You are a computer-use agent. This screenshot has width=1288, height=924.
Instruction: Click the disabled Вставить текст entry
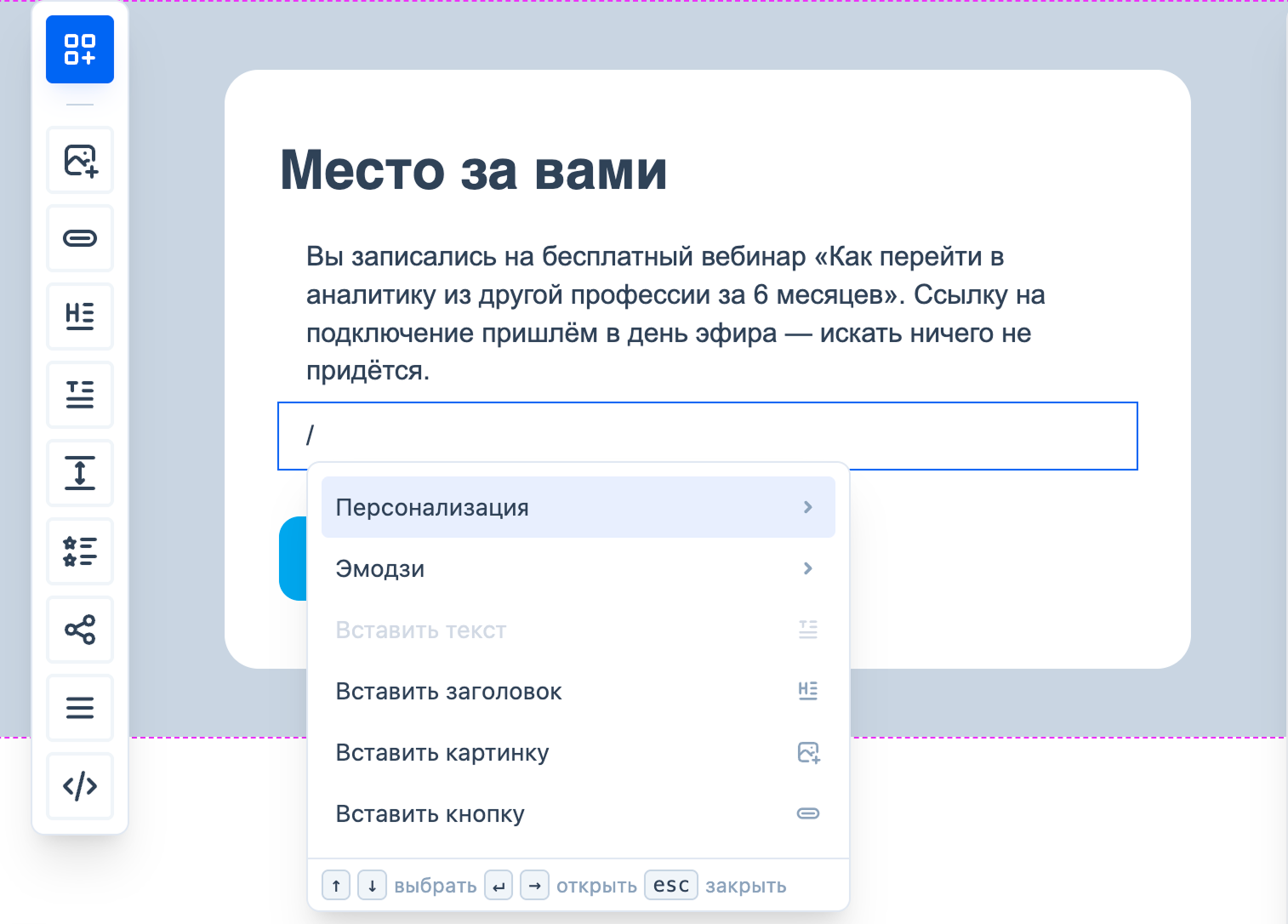tap(578, 630)
